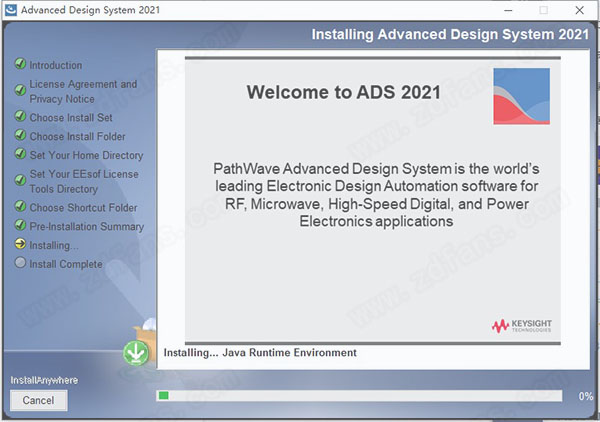Viewport: 600px width, 422px height.
Task: Click the checkmark beside Choose Install Folder
Action: tap(20, 135)
